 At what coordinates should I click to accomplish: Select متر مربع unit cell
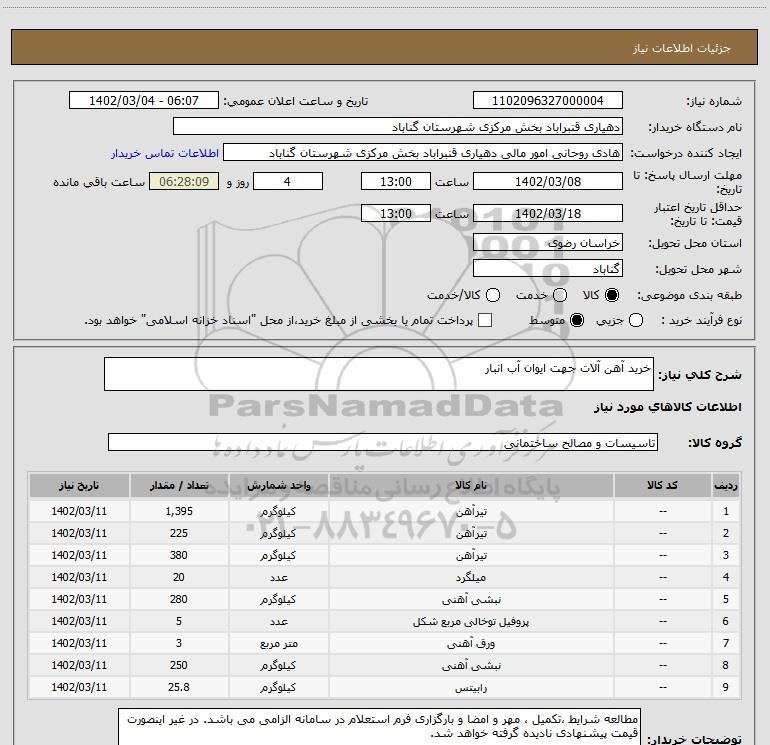click(278, 643)
